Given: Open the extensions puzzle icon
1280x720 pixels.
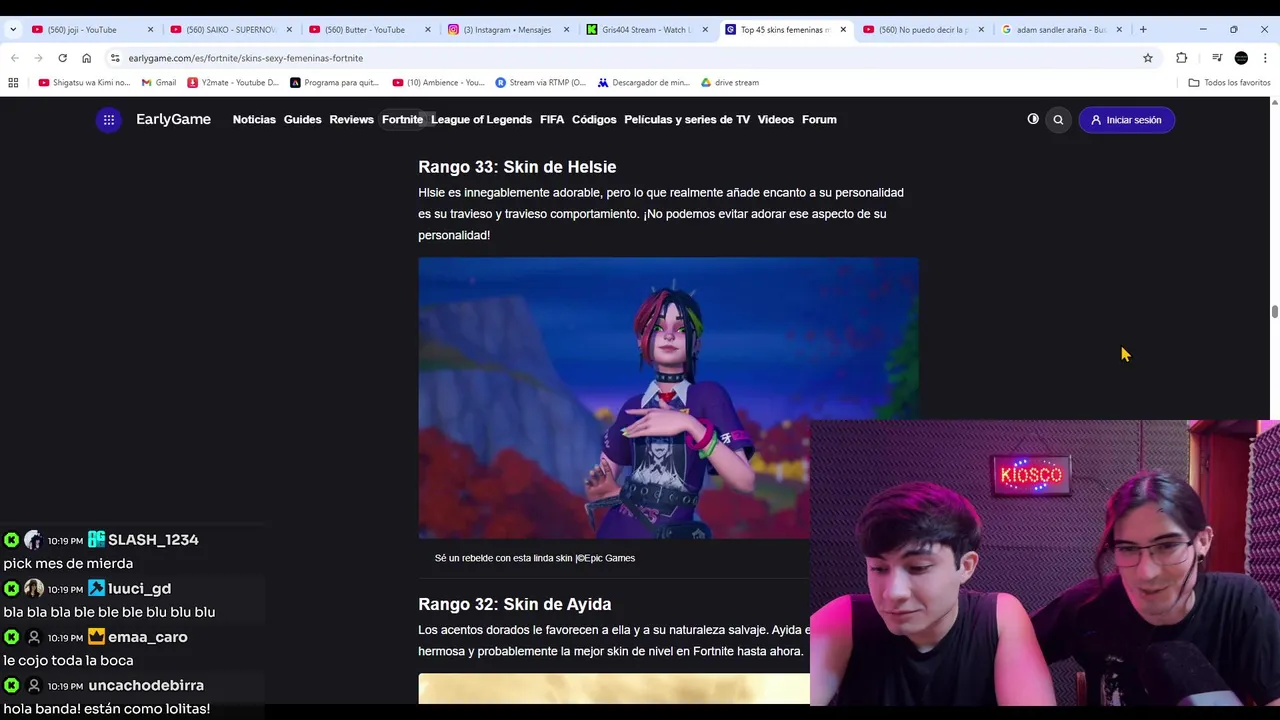Looking at the screenshot, I should coord(1181,58).
